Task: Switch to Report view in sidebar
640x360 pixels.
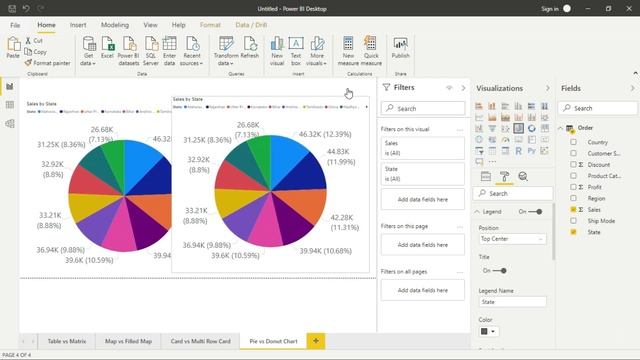Action: (10, 87)
